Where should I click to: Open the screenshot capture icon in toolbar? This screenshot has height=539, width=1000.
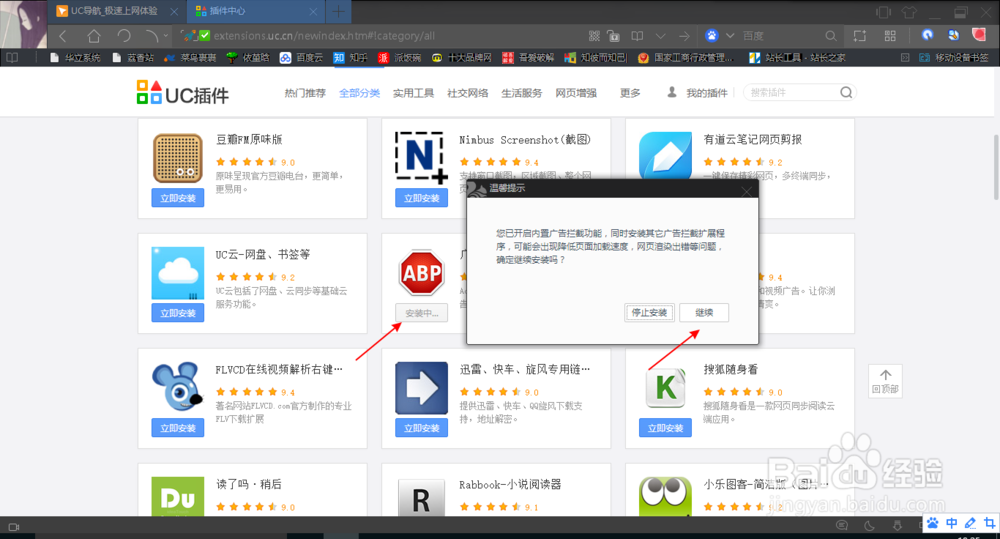[x=860, y=36]
